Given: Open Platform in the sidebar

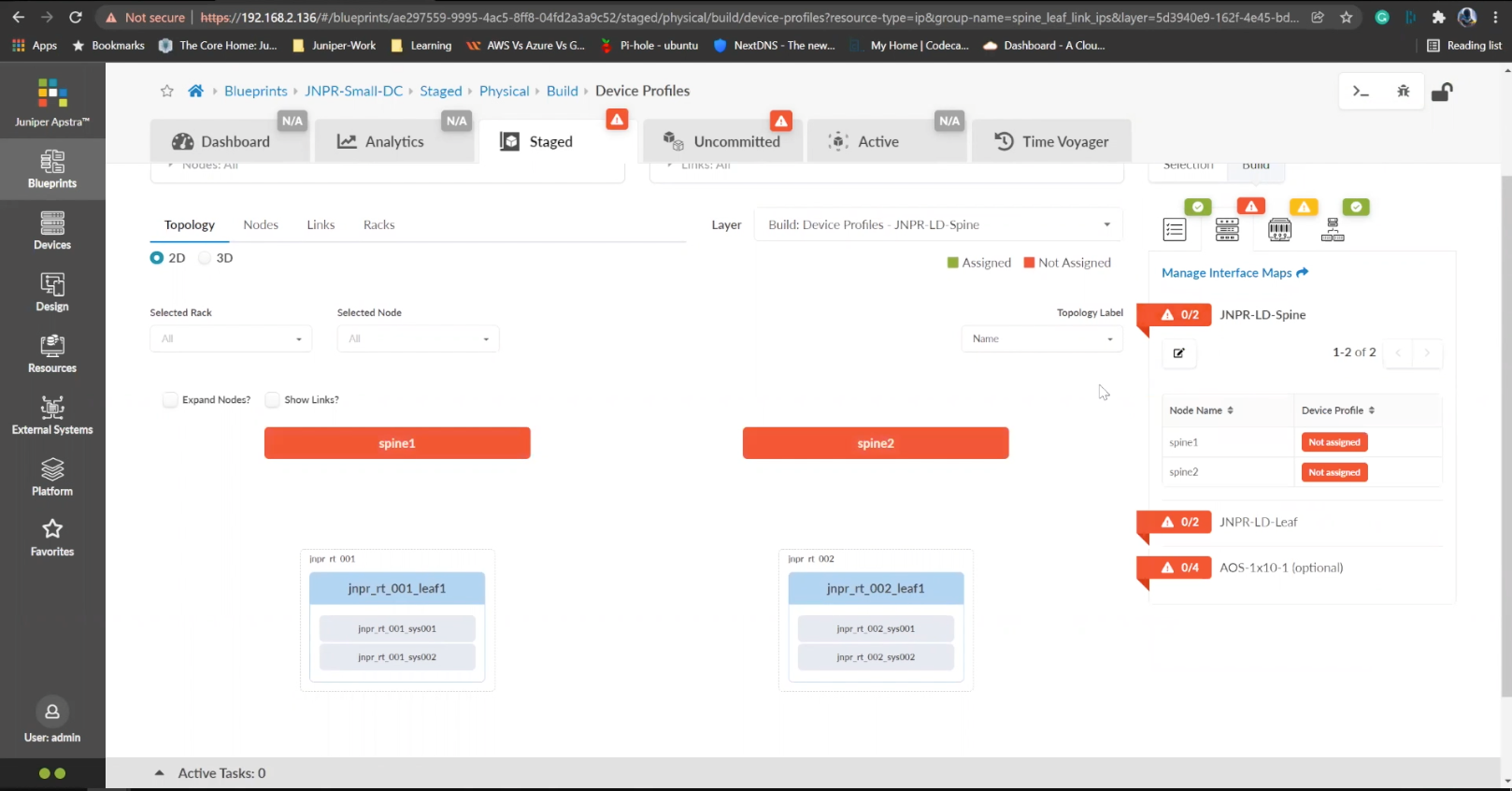Looking at the screenshot, I should (x=52, y=477).
